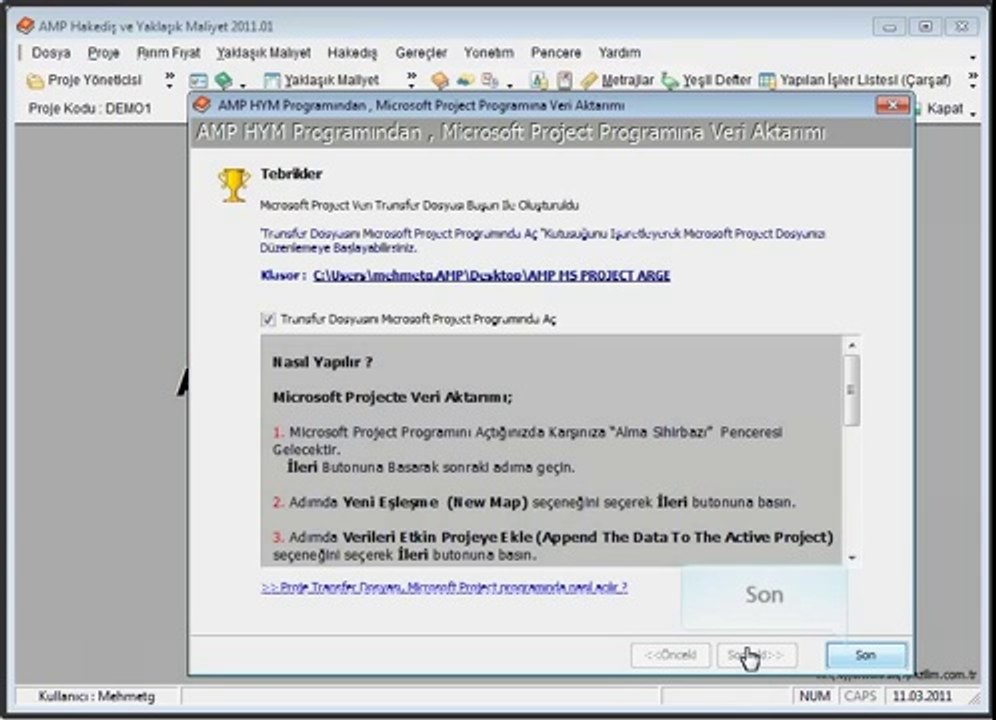The image size is (996, 720).
Task: Open Yapılan İşler Listesi (Çarşaf)
Action: [x=855, y=80]
